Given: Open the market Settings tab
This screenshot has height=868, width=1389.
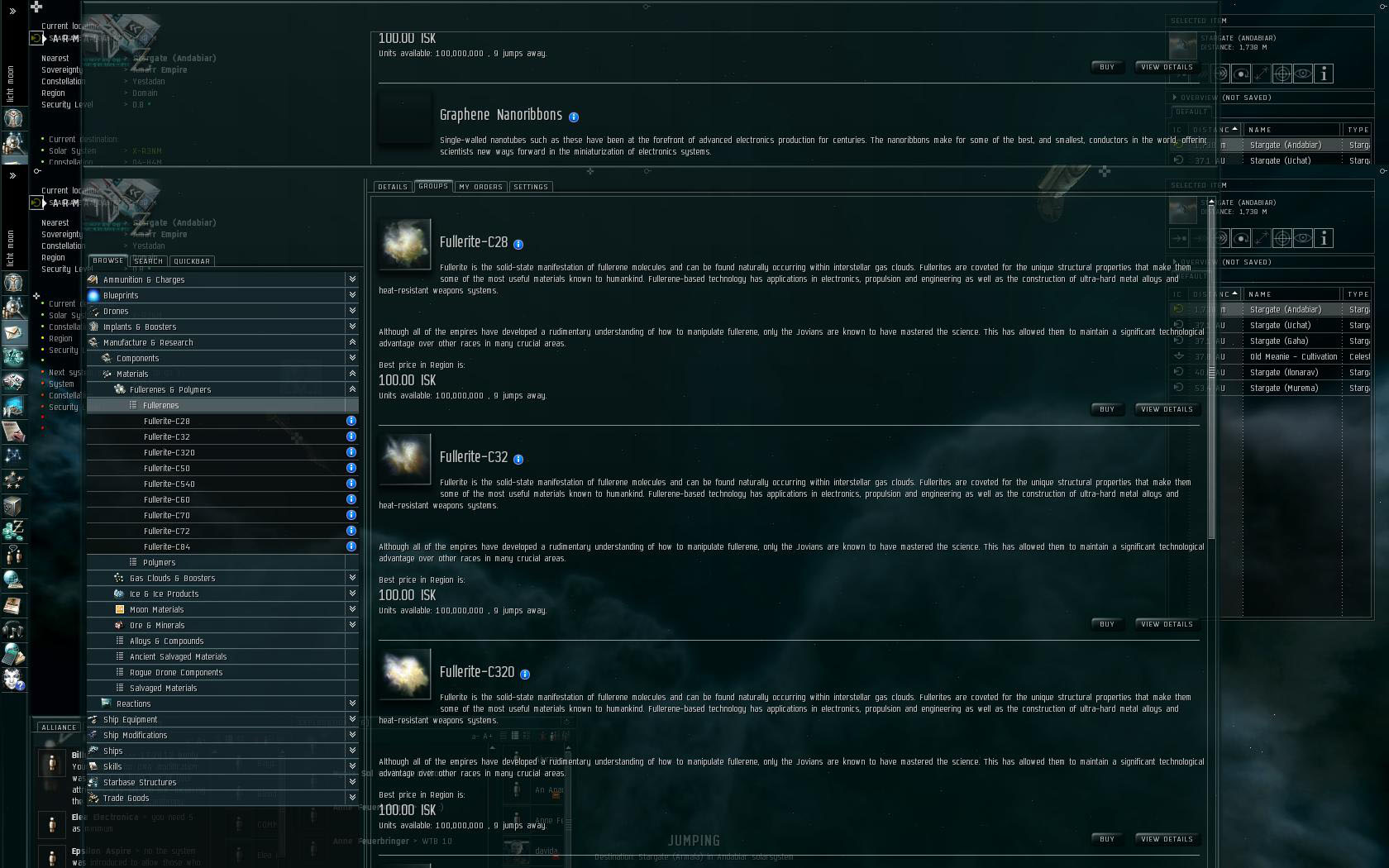Looking at the screenshot, I should click(x=531, y=187).
